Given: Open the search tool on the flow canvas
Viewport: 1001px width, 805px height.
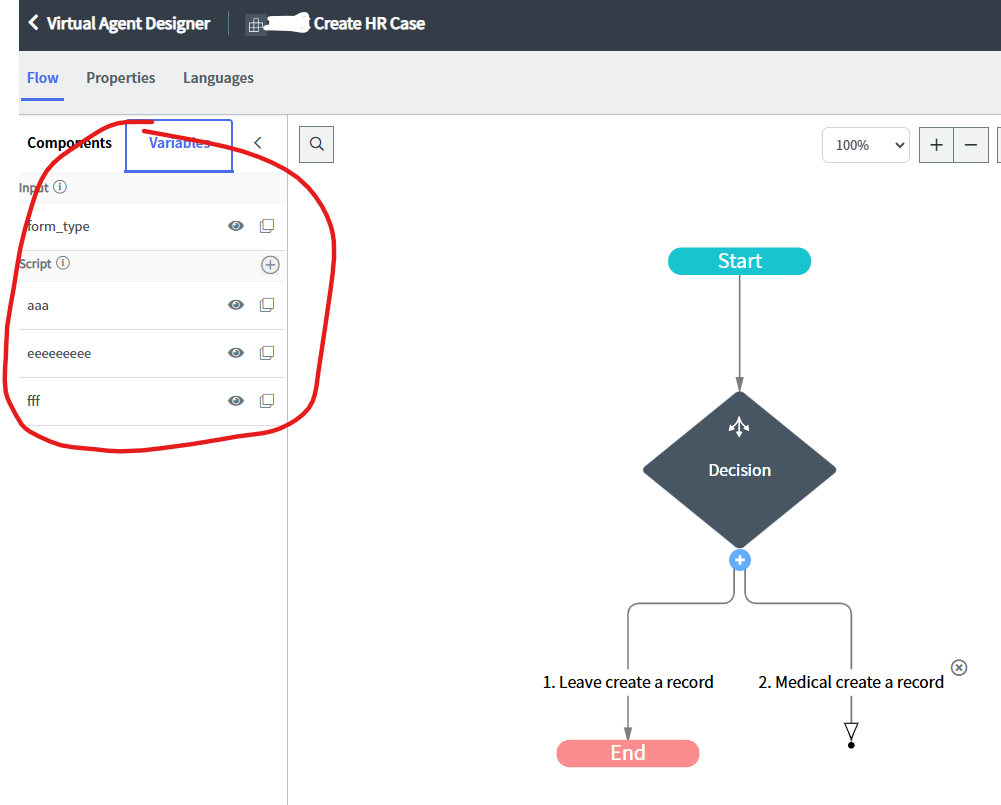Looking at the screenshot, I should coord(316,144).
